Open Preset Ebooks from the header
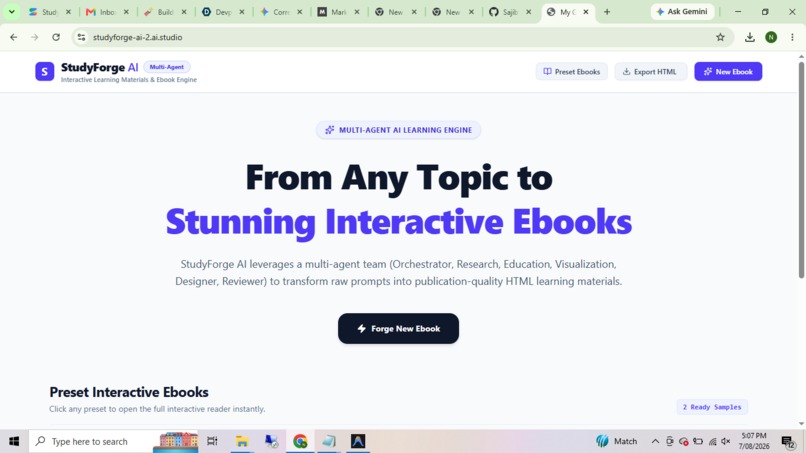Viewport: 806px width, 453px height. (572, 71)
